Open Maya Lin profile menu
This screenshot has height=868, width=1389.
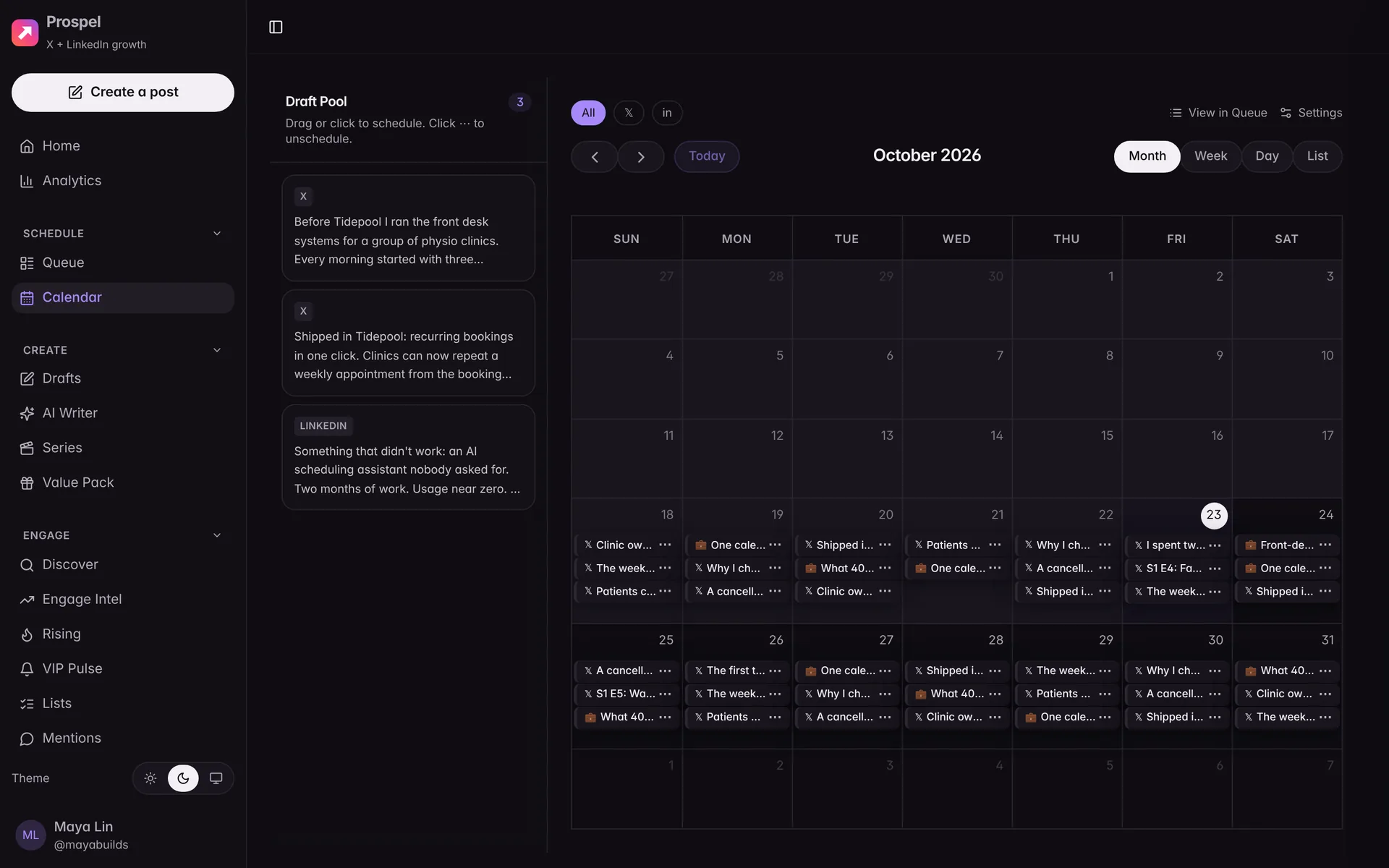coord(123,835)
